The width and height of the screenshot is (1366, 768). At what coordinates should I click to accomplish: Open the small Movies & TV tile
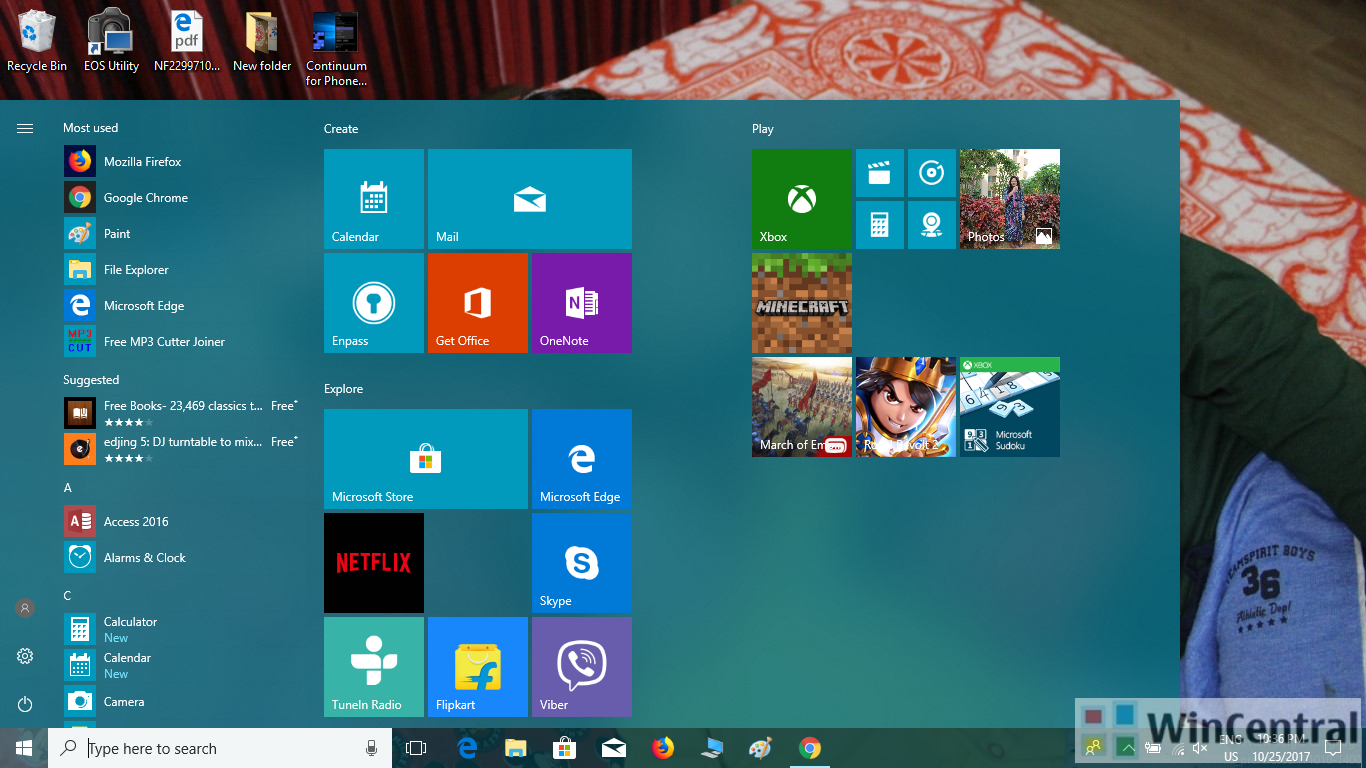point(880,173)
